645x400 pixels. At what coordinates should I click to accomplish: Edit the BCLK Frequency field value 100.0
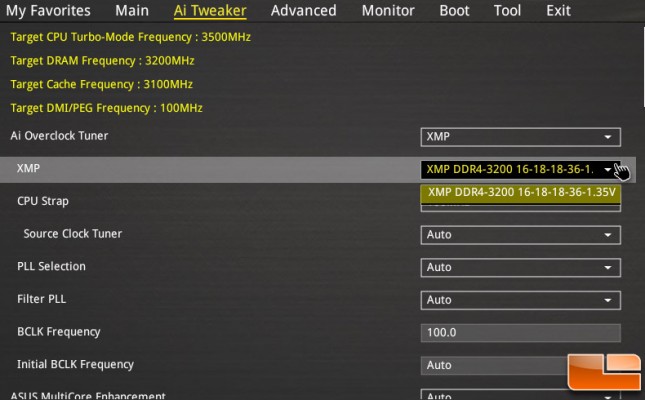click(x=520, y=333)
